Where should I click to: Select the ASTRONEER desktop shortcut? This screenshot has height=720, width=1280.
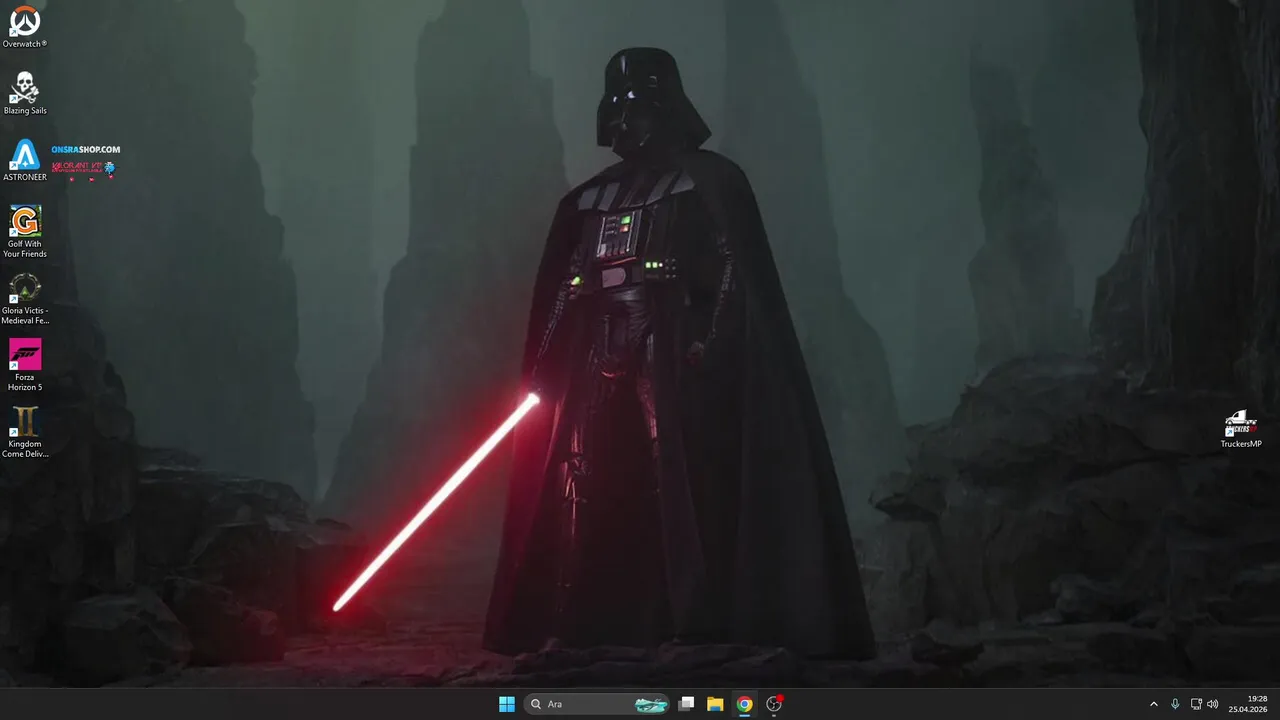pos(25,160)
